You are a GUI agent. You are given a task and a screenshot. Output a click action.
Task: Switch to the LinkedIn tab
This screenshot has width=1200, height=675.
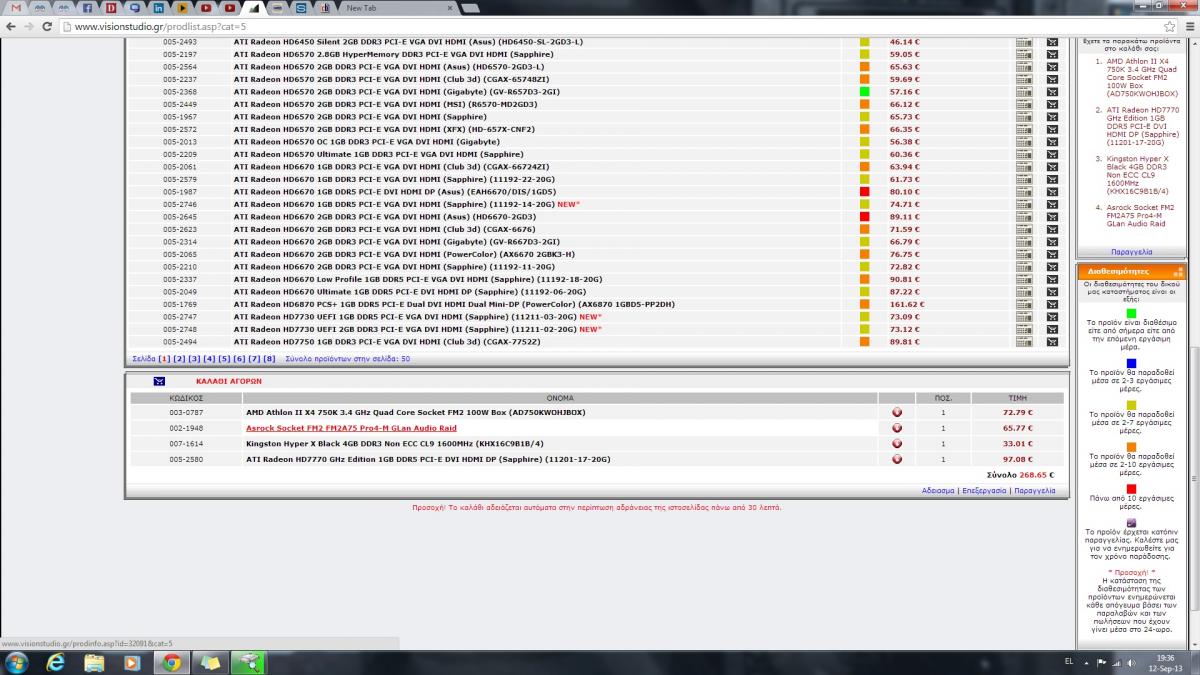159,8
